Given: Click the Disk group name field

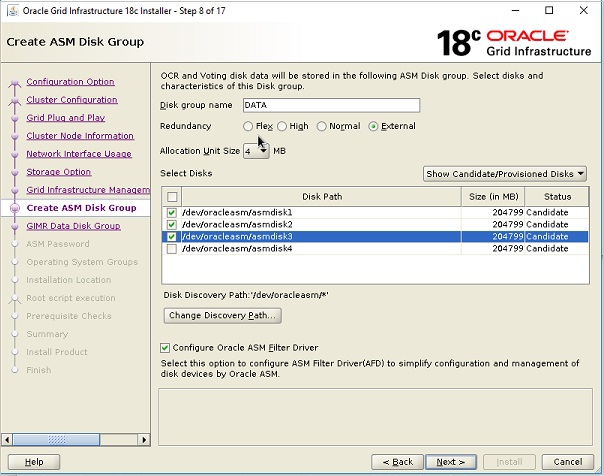Looking at the screenshot, I should pos(331,105).
